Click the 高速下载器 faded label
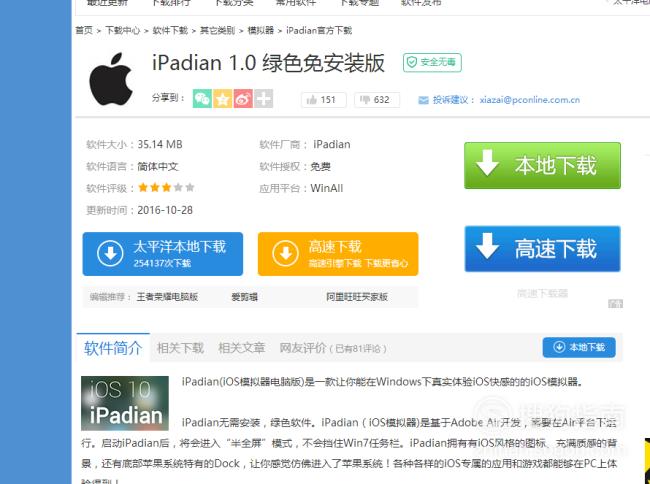Viewport: 650px width, 484px height. coord(542,293)
